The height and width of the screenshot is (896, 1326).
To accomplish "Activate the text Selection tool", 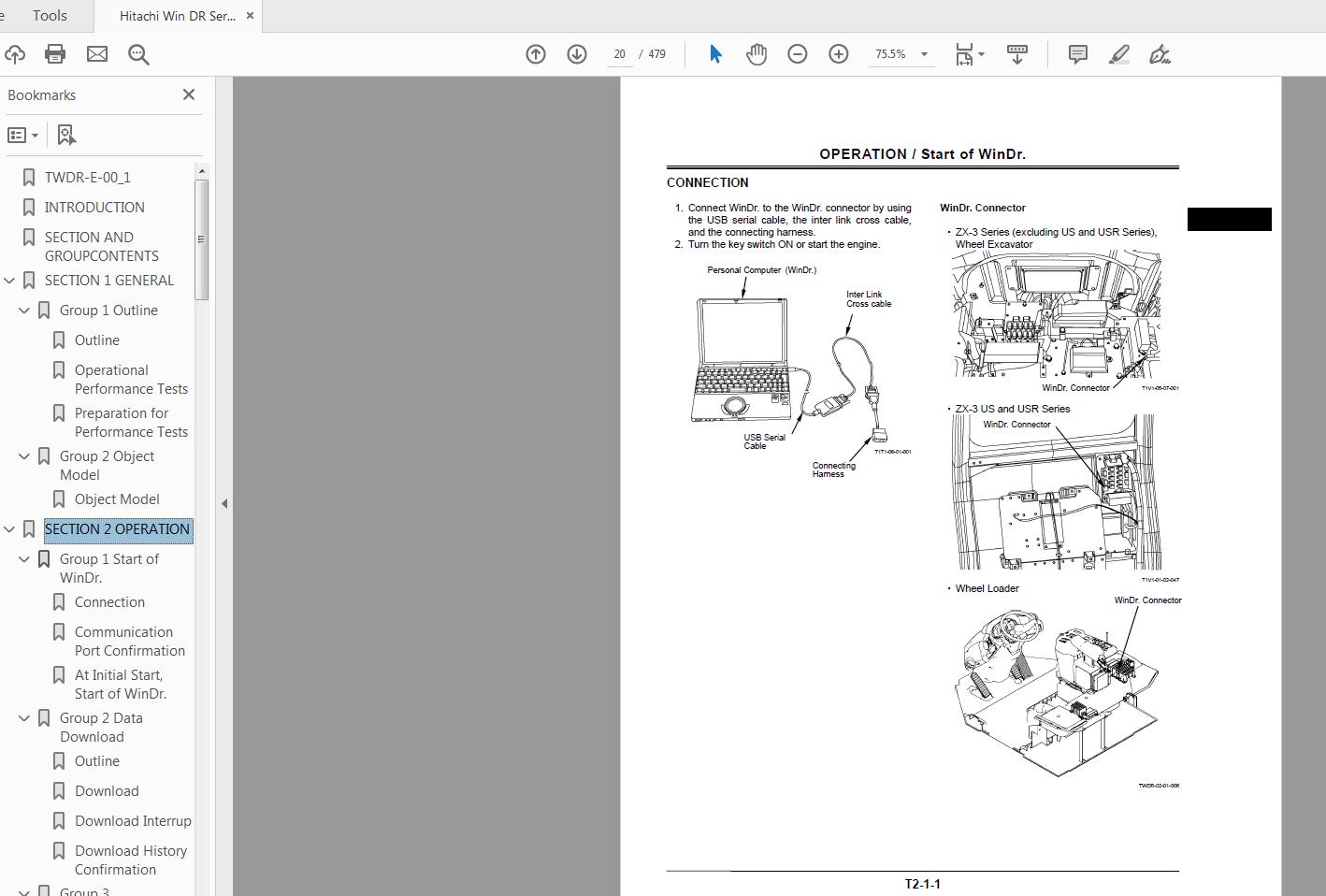I will click(x=714, y=53).
